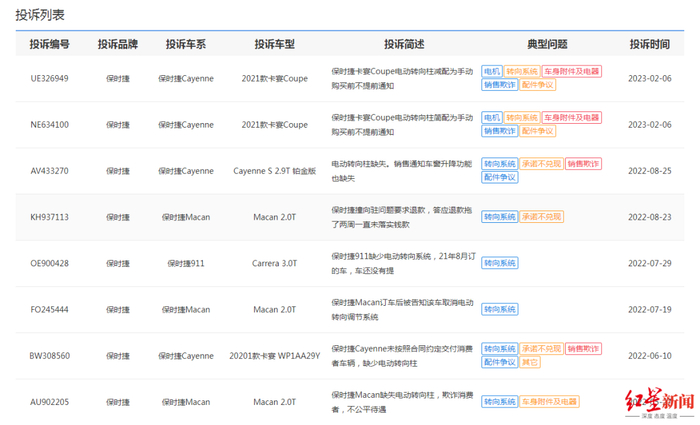Image resolution: width=700 pixels, height=425 pixels.
Task: Click 销售欺诈 tag in row UE326949
Action: point(500,85)
